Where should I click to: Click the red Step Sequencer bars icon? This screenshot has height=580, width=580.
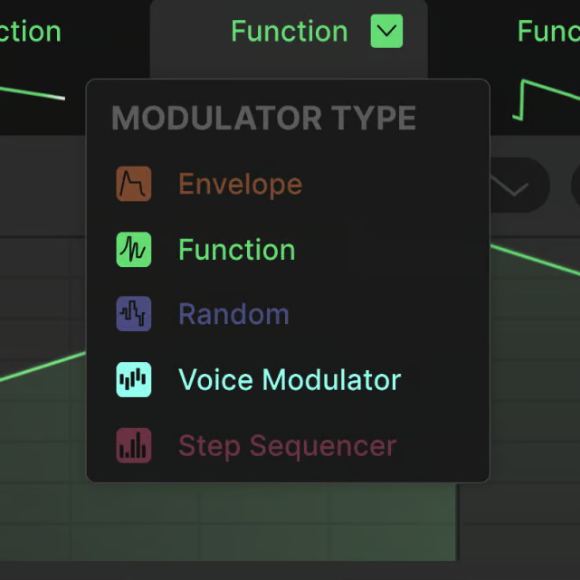pyautogui.click(x=134, y=445)
